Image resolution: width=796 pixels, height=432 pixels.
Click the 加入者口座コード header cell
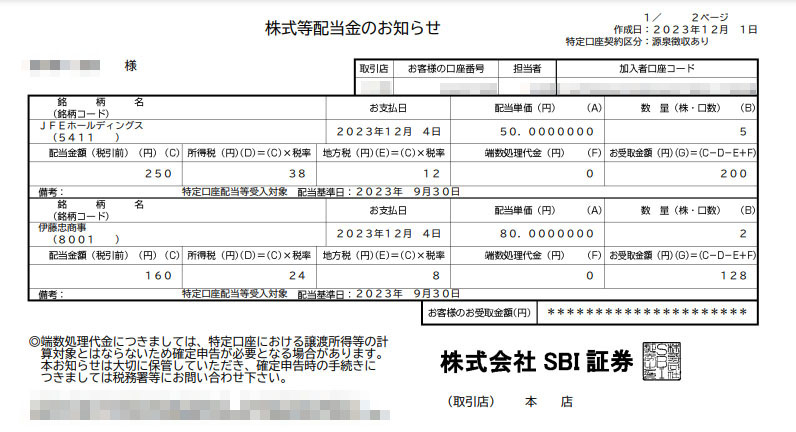point(656,69)
